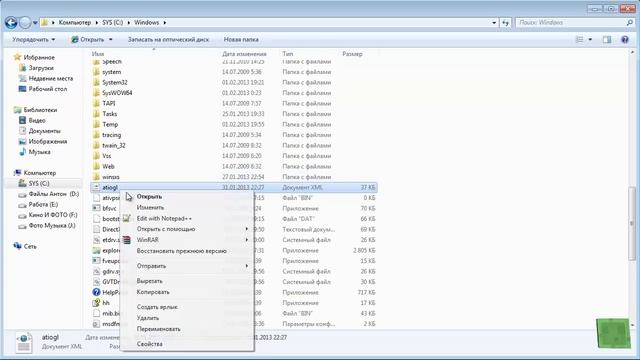Open the Видео library
This screenshot has width=640, height=360.
(32, 120)
